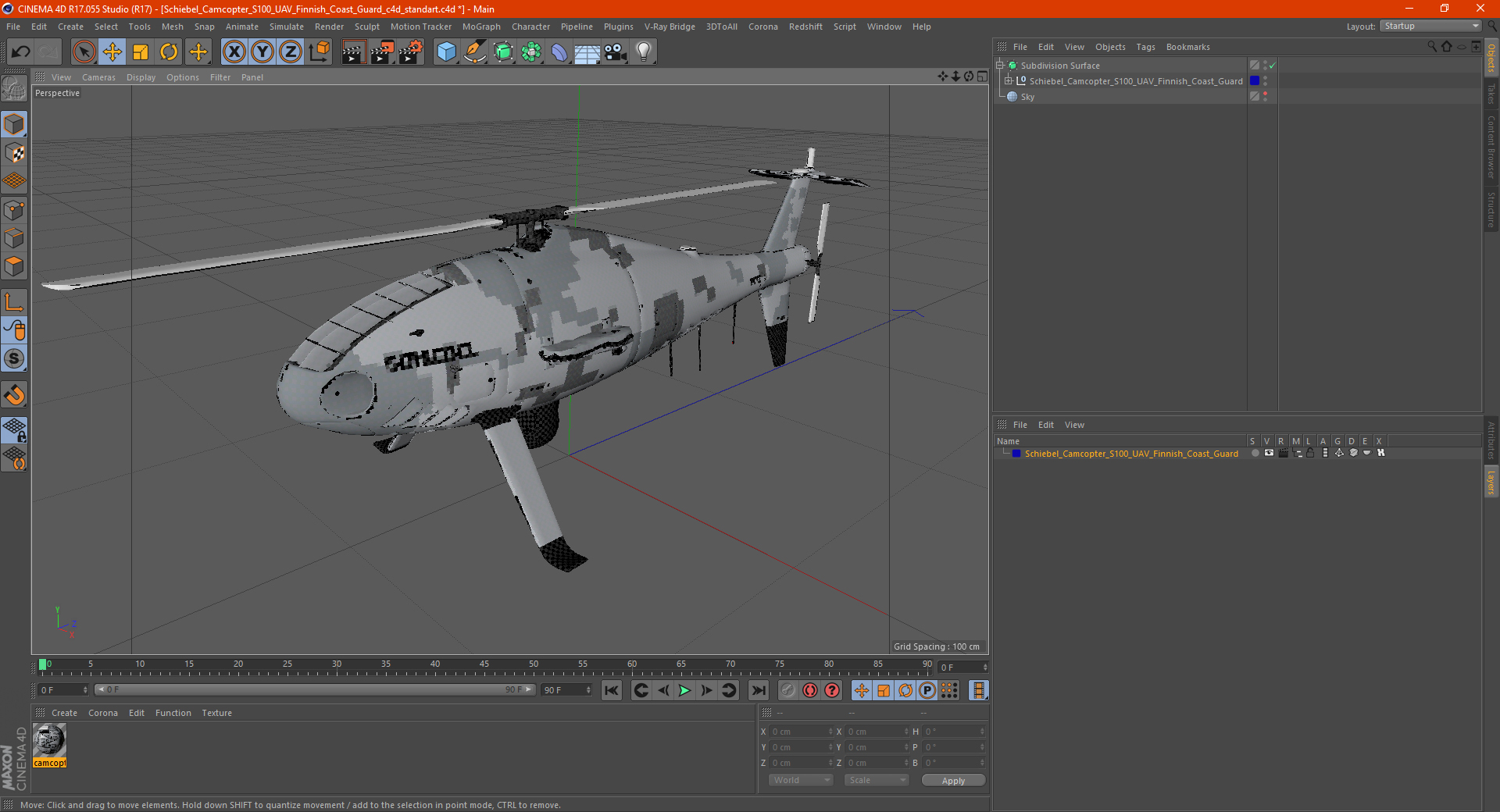Go to end of animation
1500x812 pixels.
(x=758, y=690)
